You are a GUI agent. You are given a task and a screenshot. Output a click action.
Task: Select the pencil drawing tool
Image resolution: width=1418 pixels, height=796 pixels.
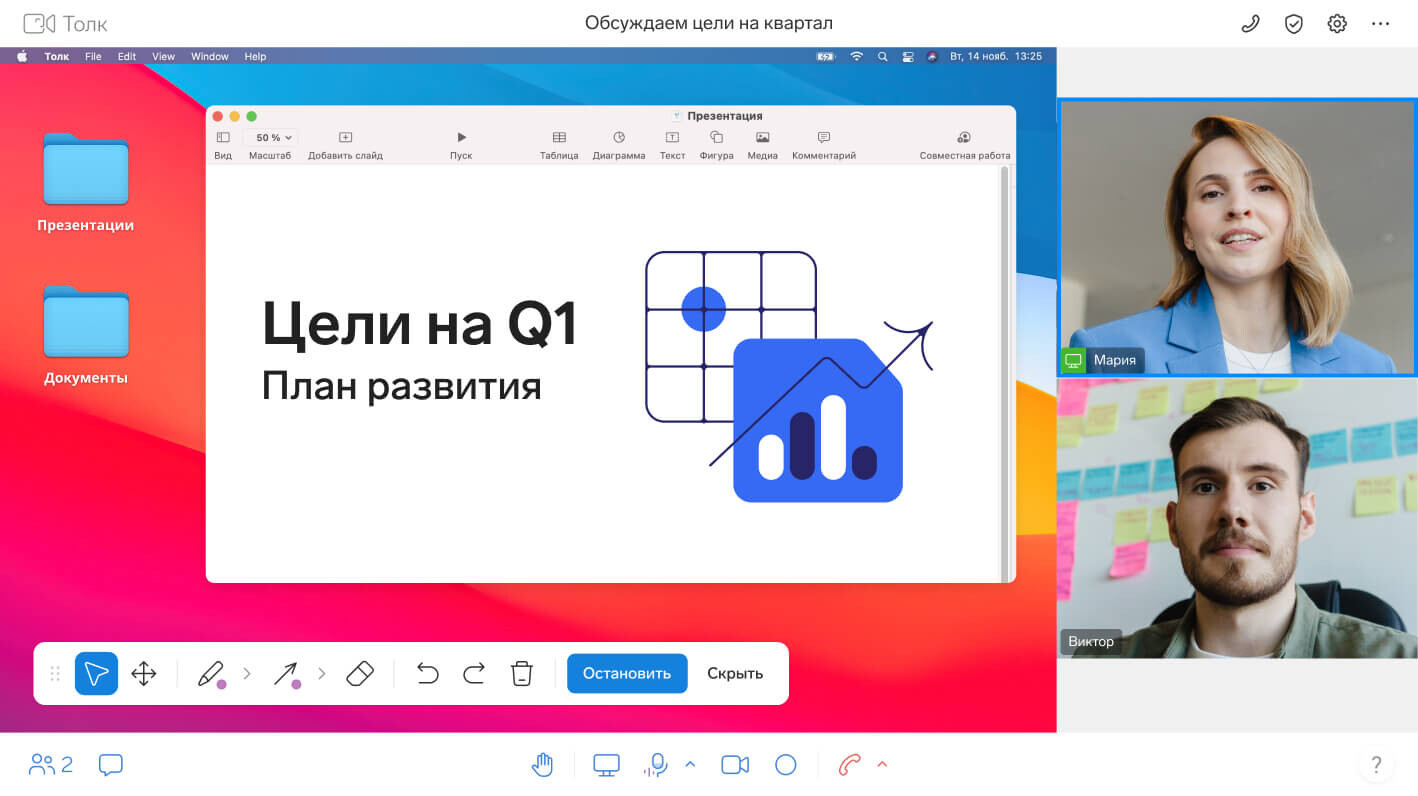(211, 674)
